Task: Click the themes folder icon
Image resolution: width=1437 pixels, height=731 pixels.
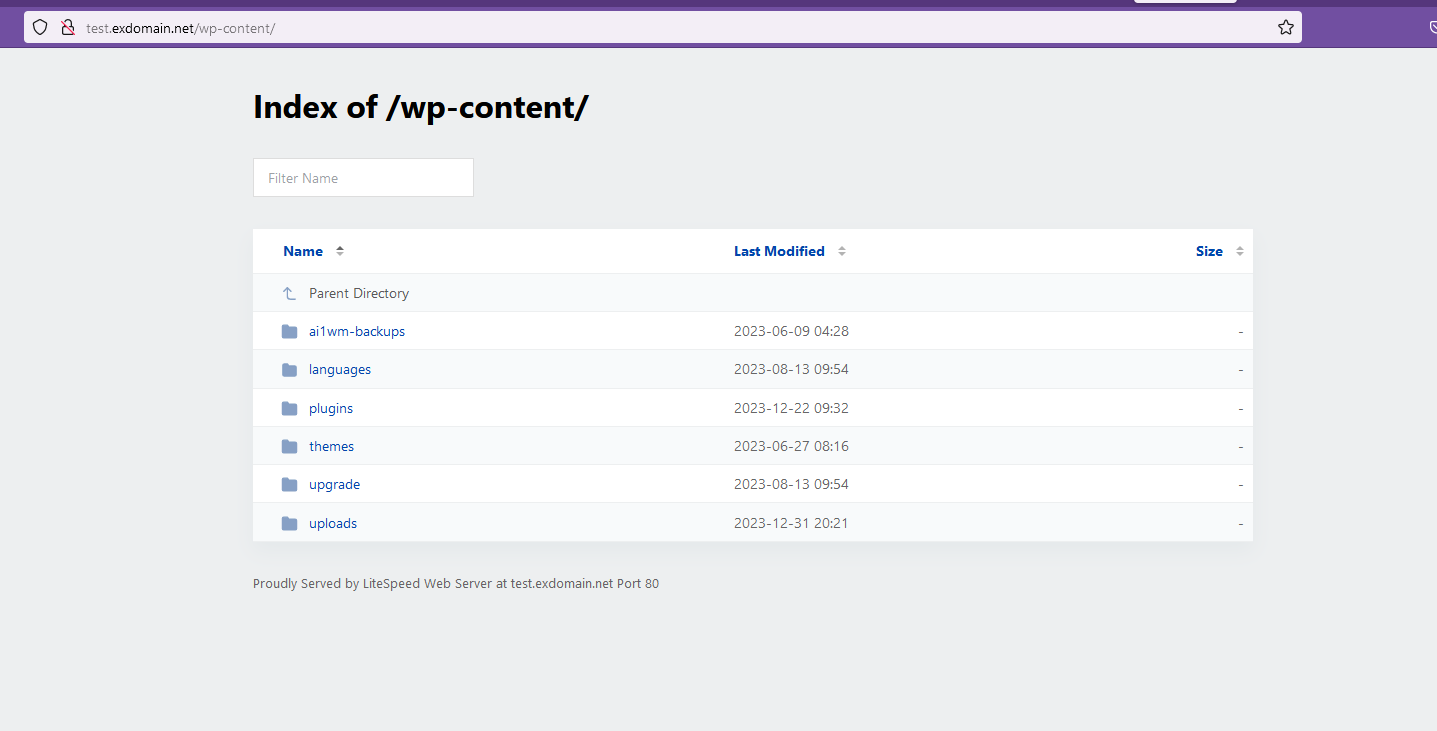Action: click(290, 447)
